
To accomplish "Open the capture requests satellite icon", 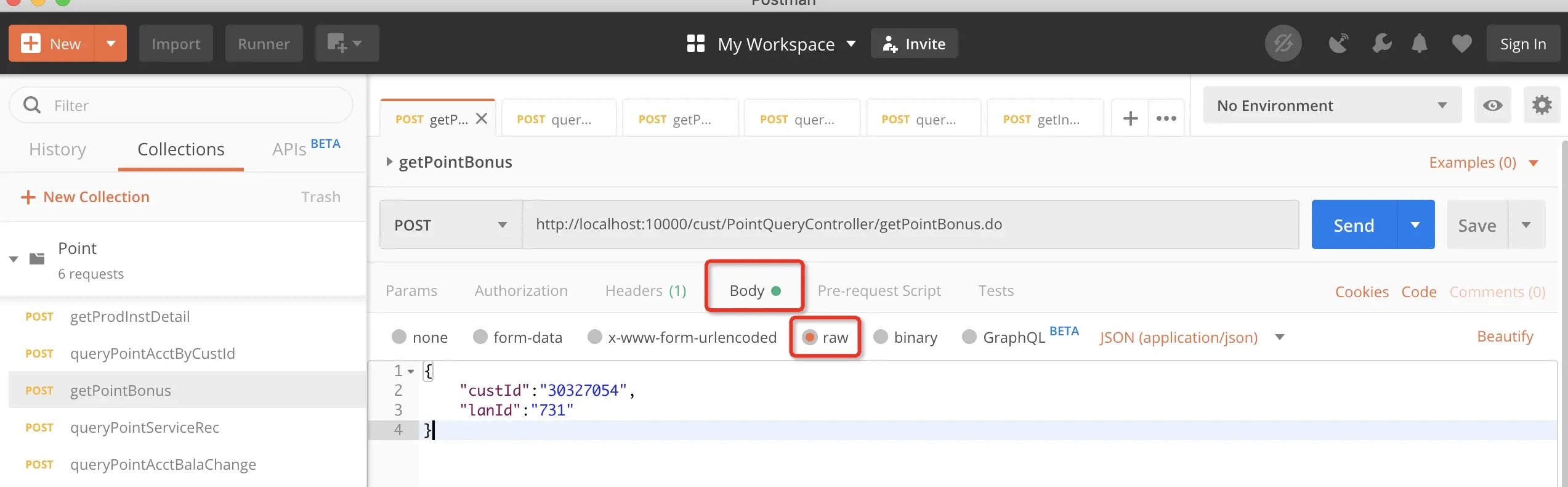I will 1338,44.
